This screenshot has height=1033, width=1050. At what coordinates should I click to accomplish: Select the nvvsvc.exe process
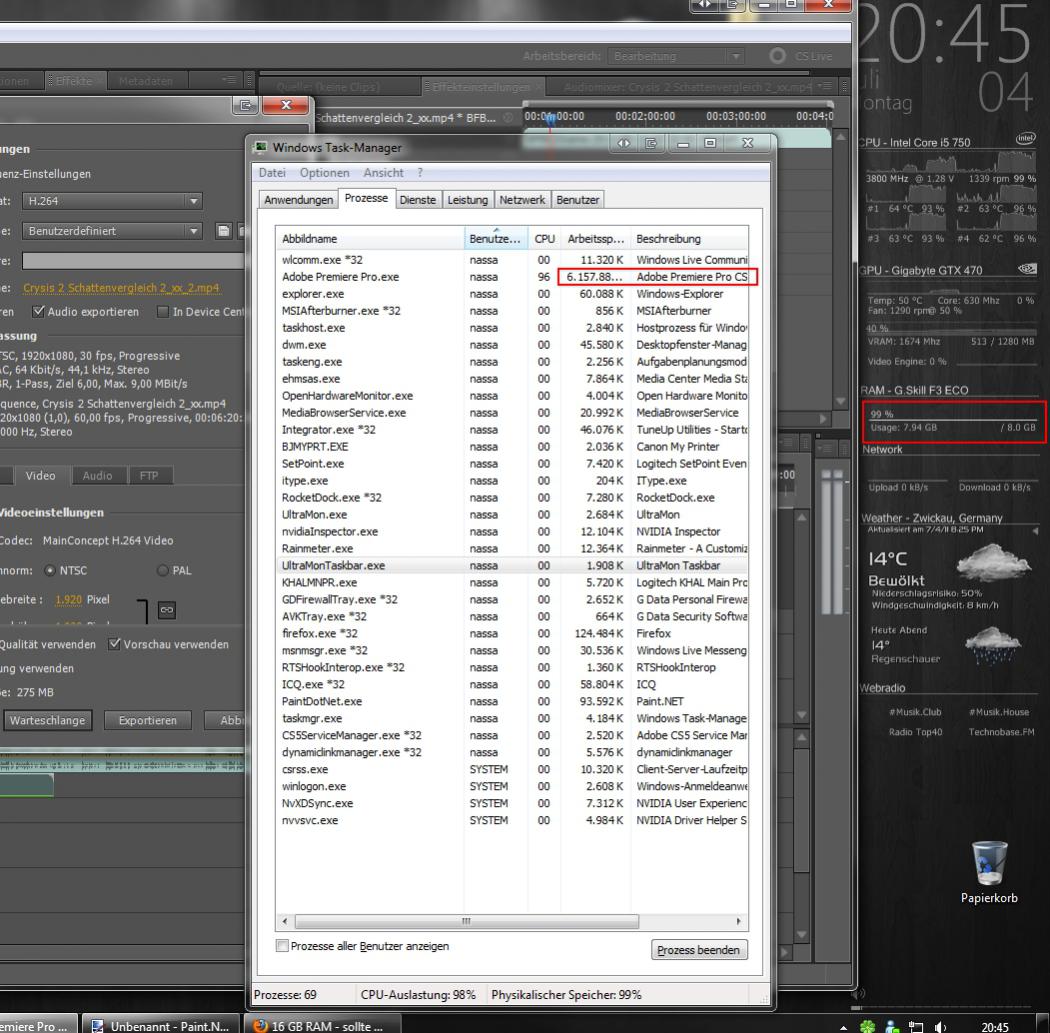(x=512, y=820)
